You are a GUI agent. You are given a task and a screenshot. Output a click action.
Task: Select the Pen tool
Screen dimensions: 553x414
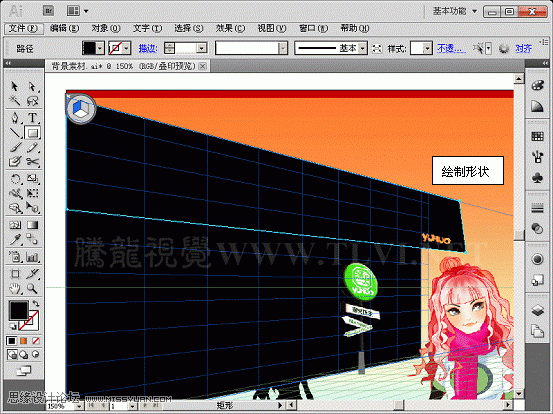click(14, 118)
